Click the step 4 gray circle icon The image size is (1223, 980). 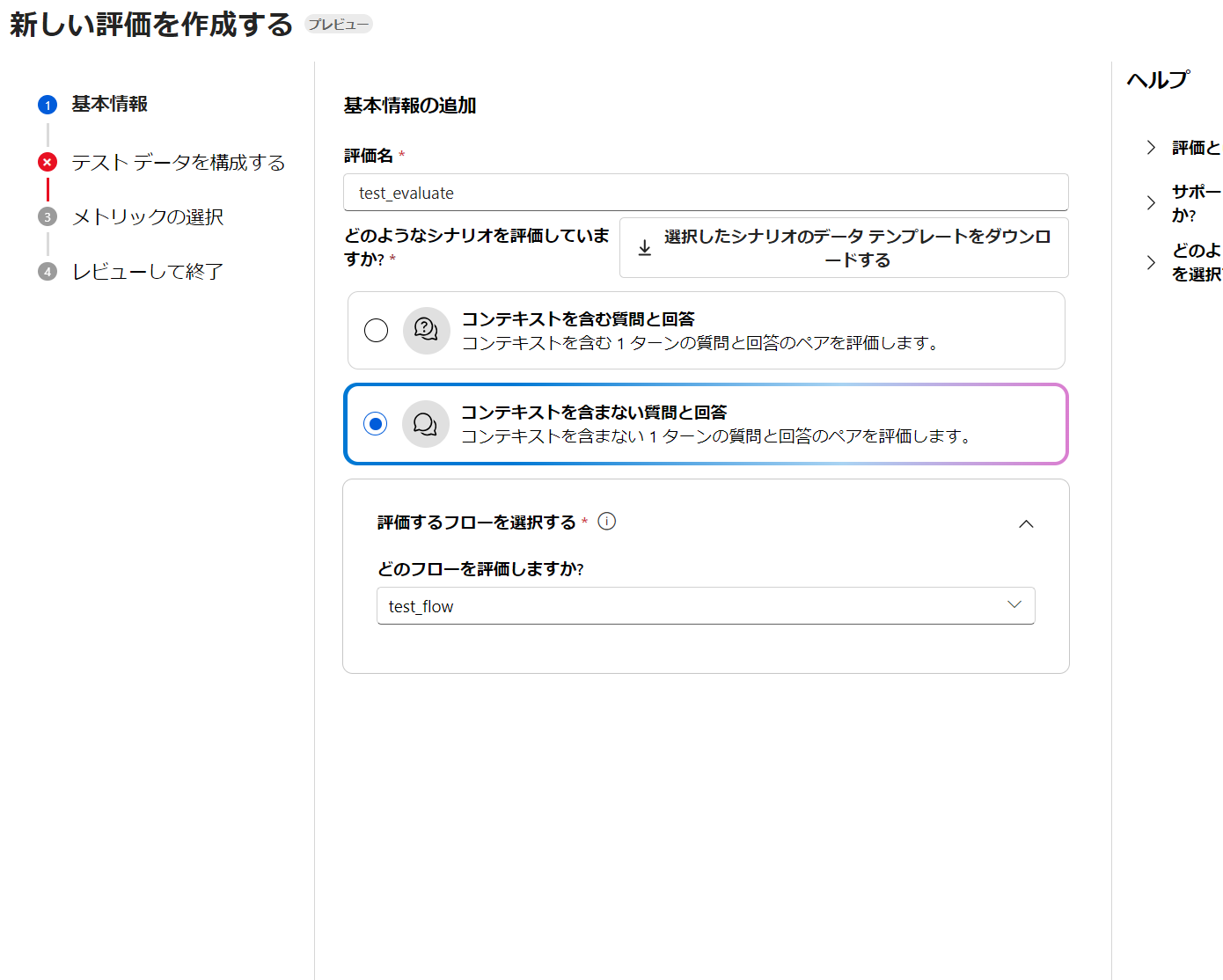[48, 271]
